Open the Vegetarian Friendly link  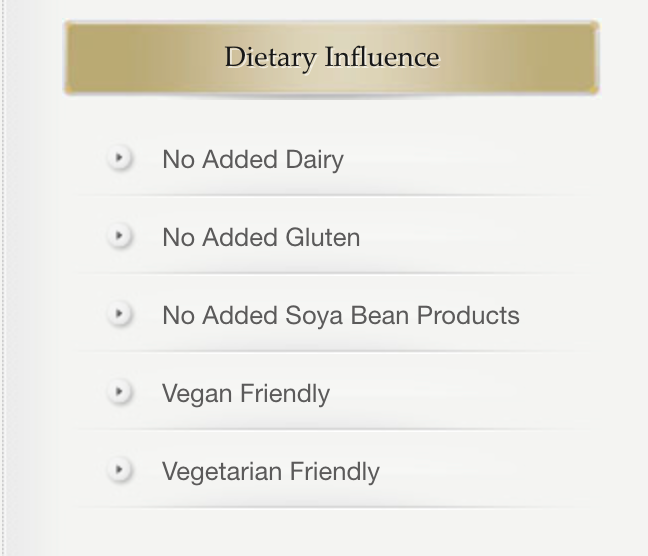pyautogui.click(x=270, y=471)
